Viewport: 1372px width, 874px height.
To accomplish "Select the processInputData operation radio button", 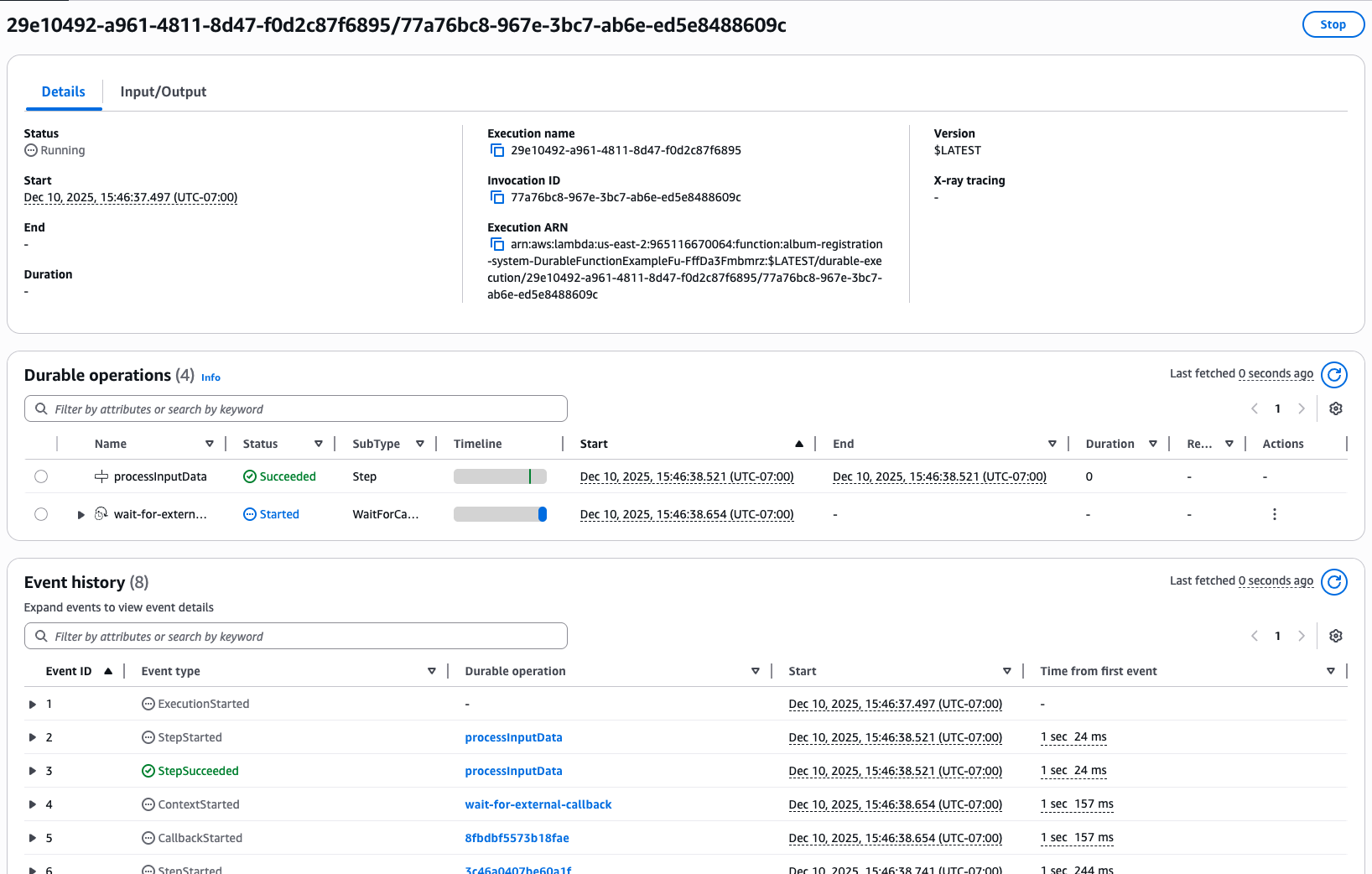I will pos(41,476).
